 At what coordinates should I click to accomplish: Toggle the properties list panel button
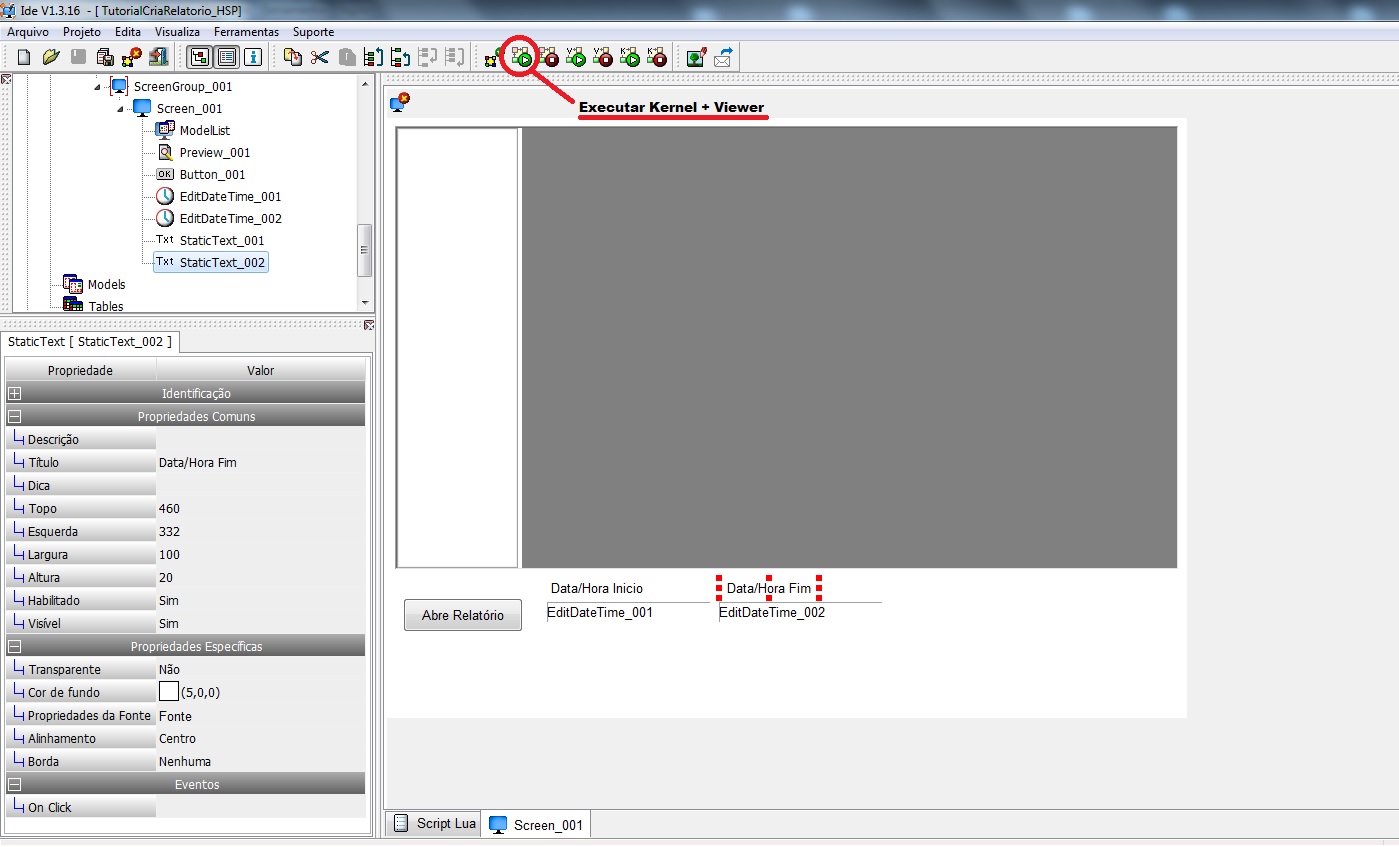pos(227,57)
